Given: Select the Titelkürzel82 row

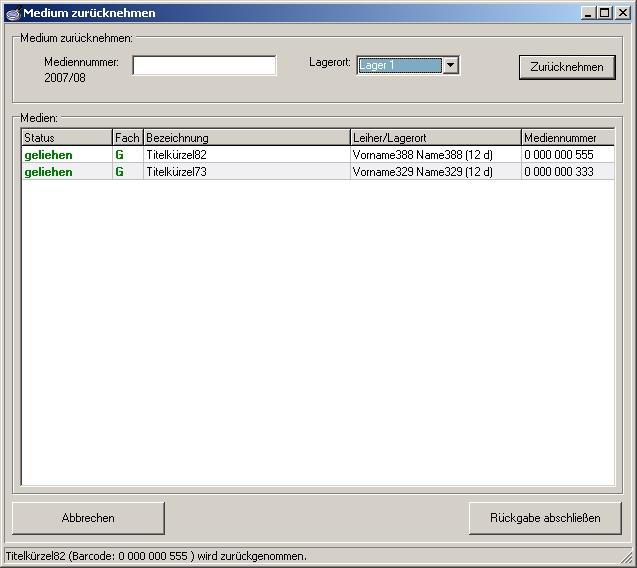Looking at the screenshot, I should (176, 155).
